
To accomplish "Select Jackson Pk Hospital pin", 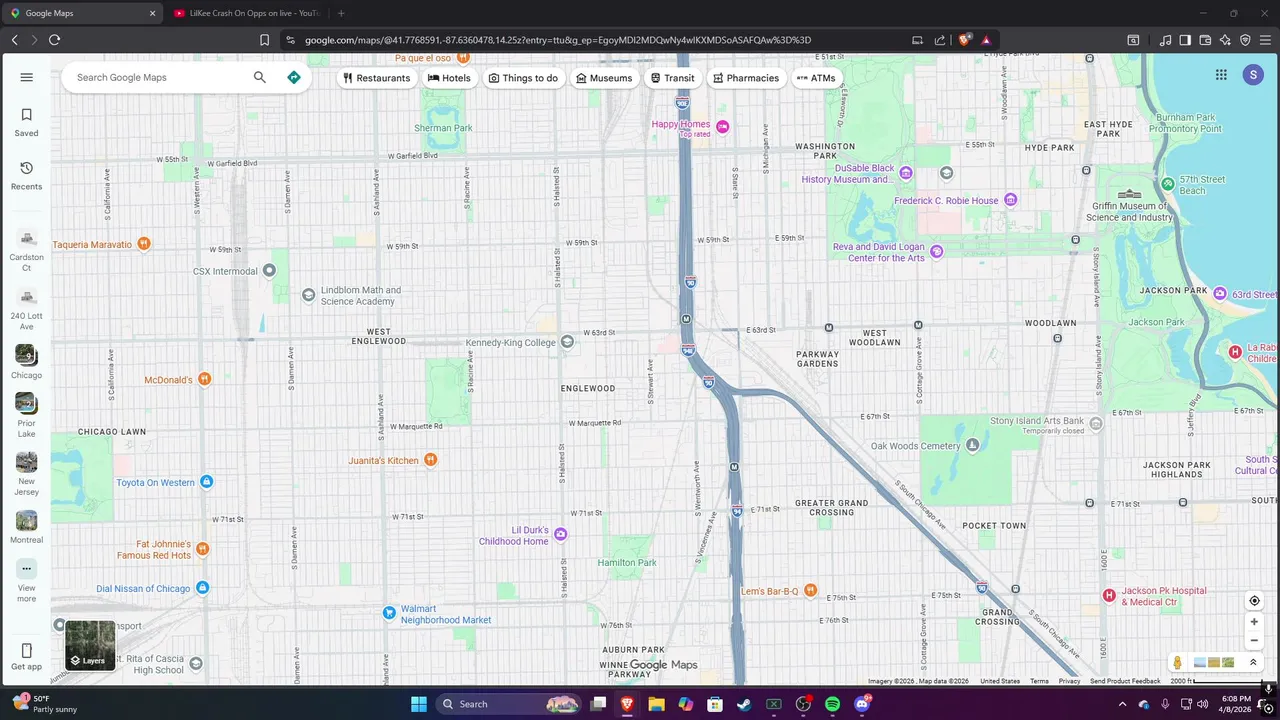I will pos(1109,595).
